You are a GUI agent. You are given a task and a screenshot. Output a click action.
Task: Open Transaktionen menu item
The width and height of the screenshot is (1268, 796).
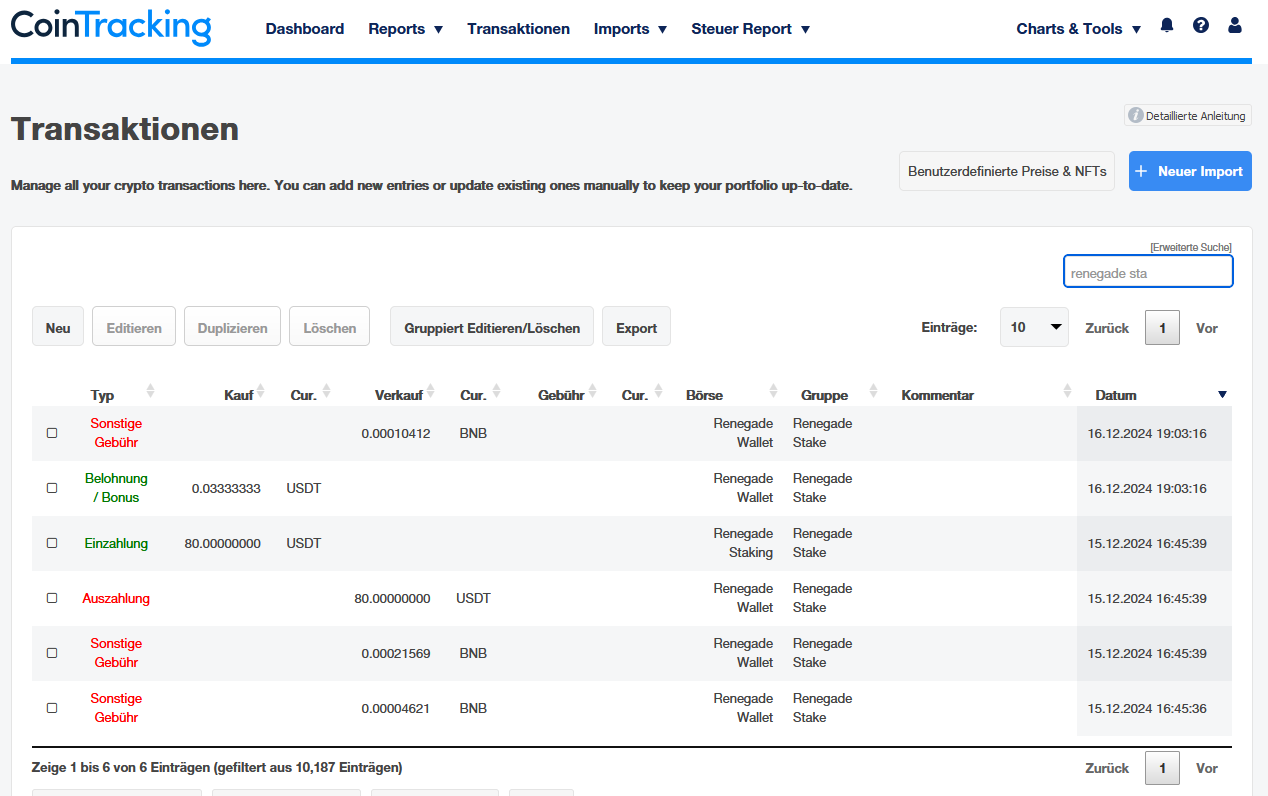coord(518,29)
